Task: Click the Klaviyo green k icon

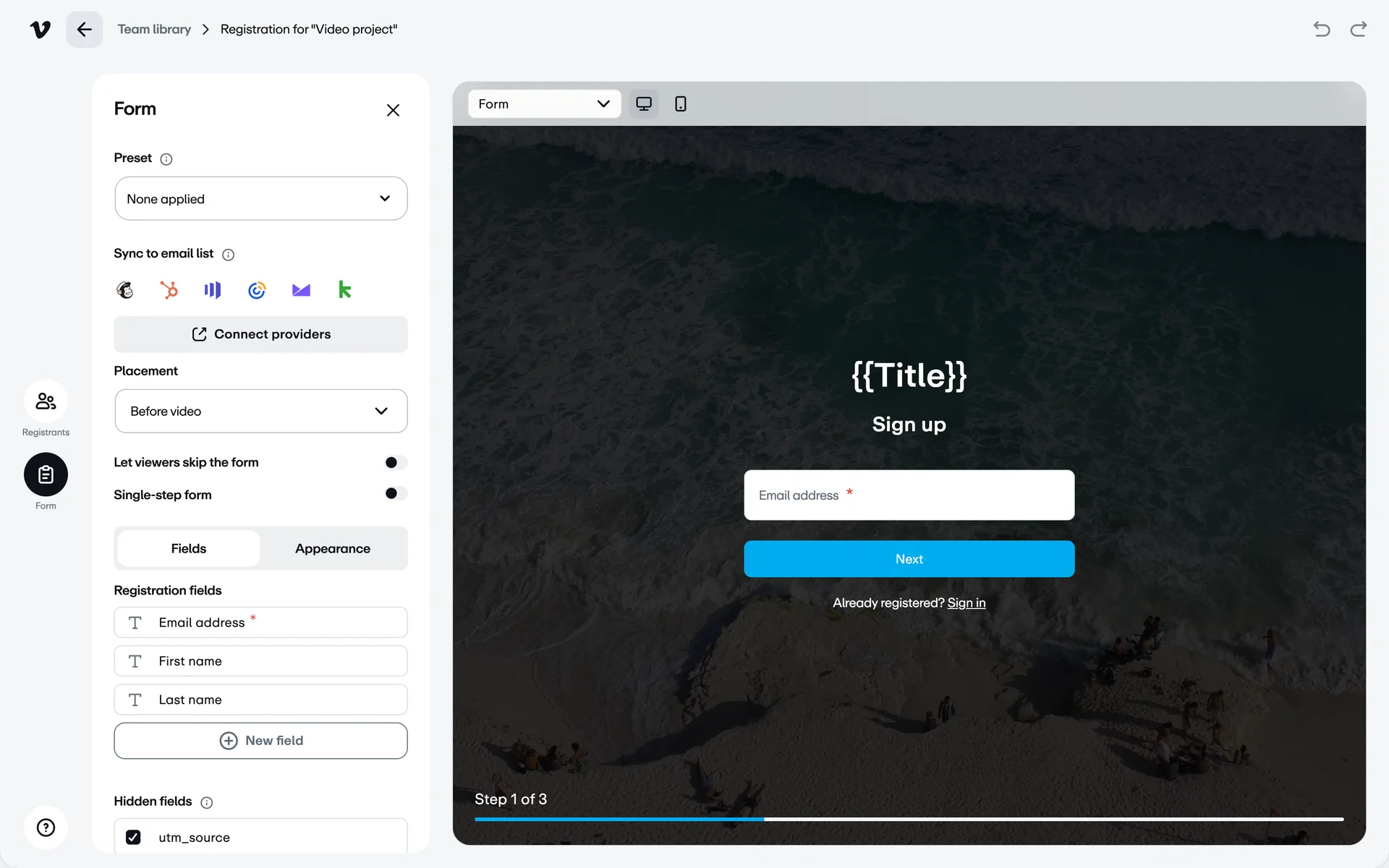Action: tap(345, 290)
